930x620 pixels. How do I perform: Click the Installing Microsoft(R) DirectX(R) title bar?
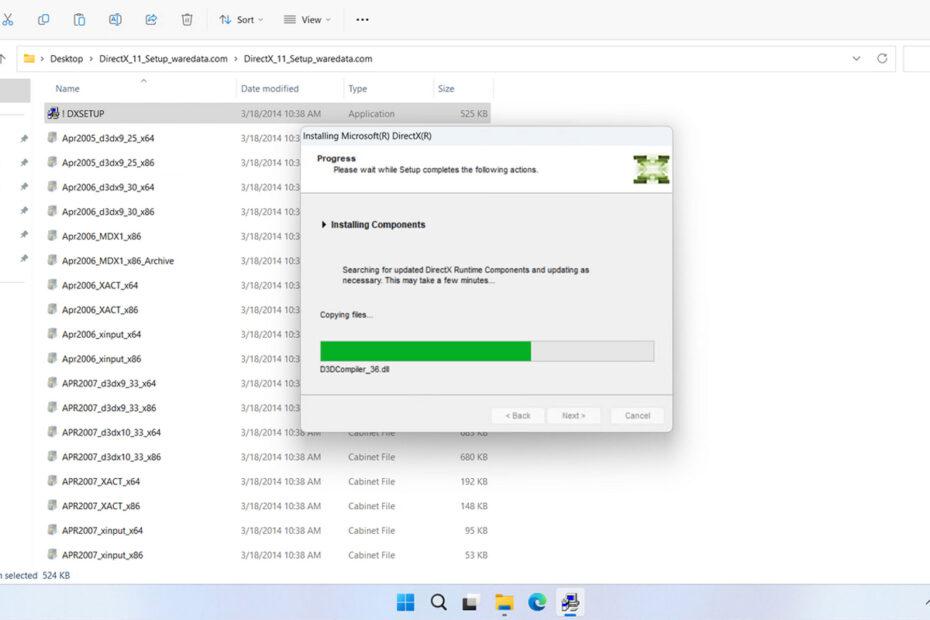click(x=486, y=136)
